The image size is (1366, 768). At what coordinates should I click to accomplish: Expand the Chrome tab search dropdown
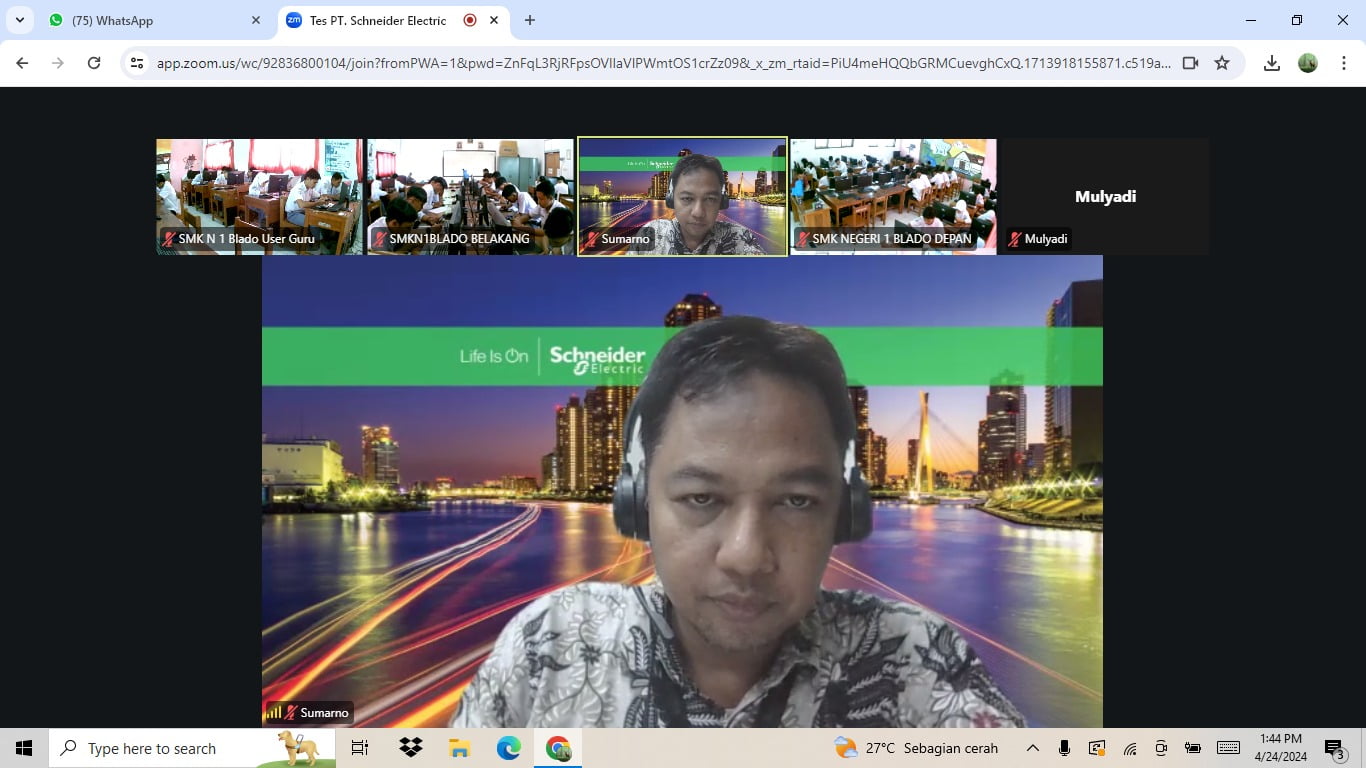[x=19, y=20]
